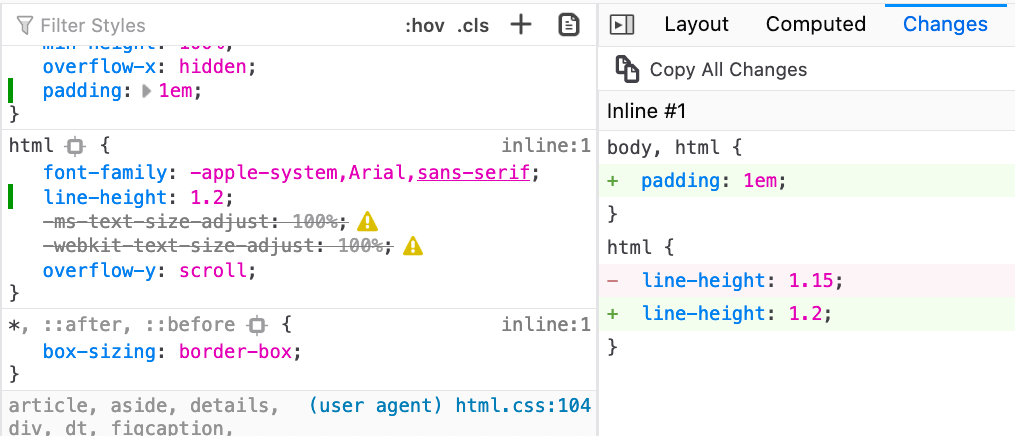This screenshot has width=1015, height=436.
Task: Expand the padding shorthand triangle
Action: point(147,91)
